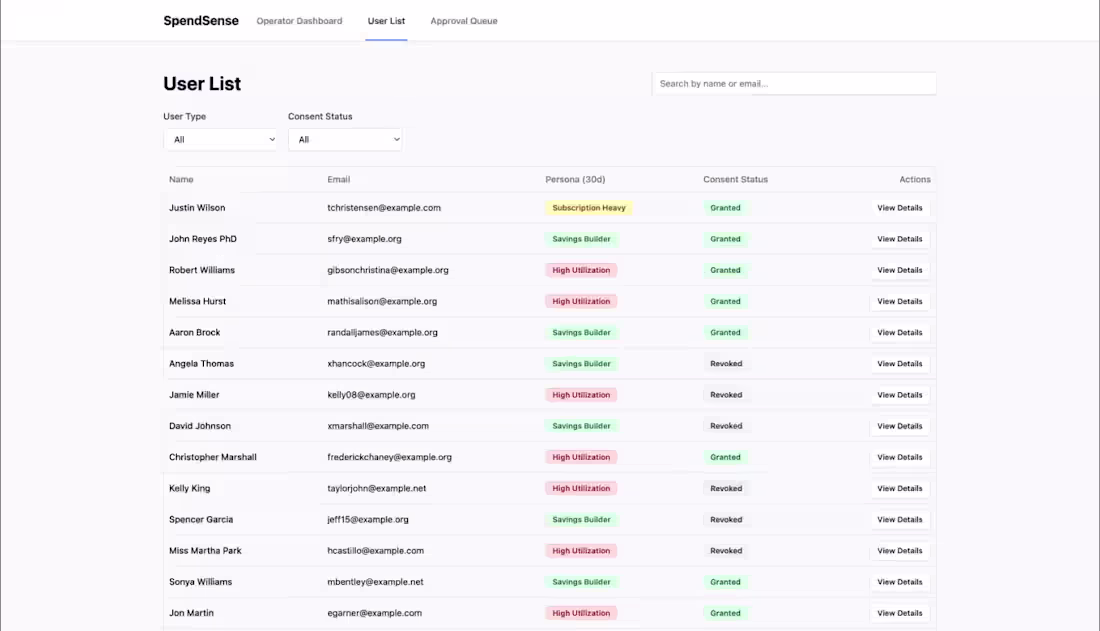The width and height of the screenshot is (1100, 631).
Task: Expand the User Type dropdown
Action: coord(221,140)
